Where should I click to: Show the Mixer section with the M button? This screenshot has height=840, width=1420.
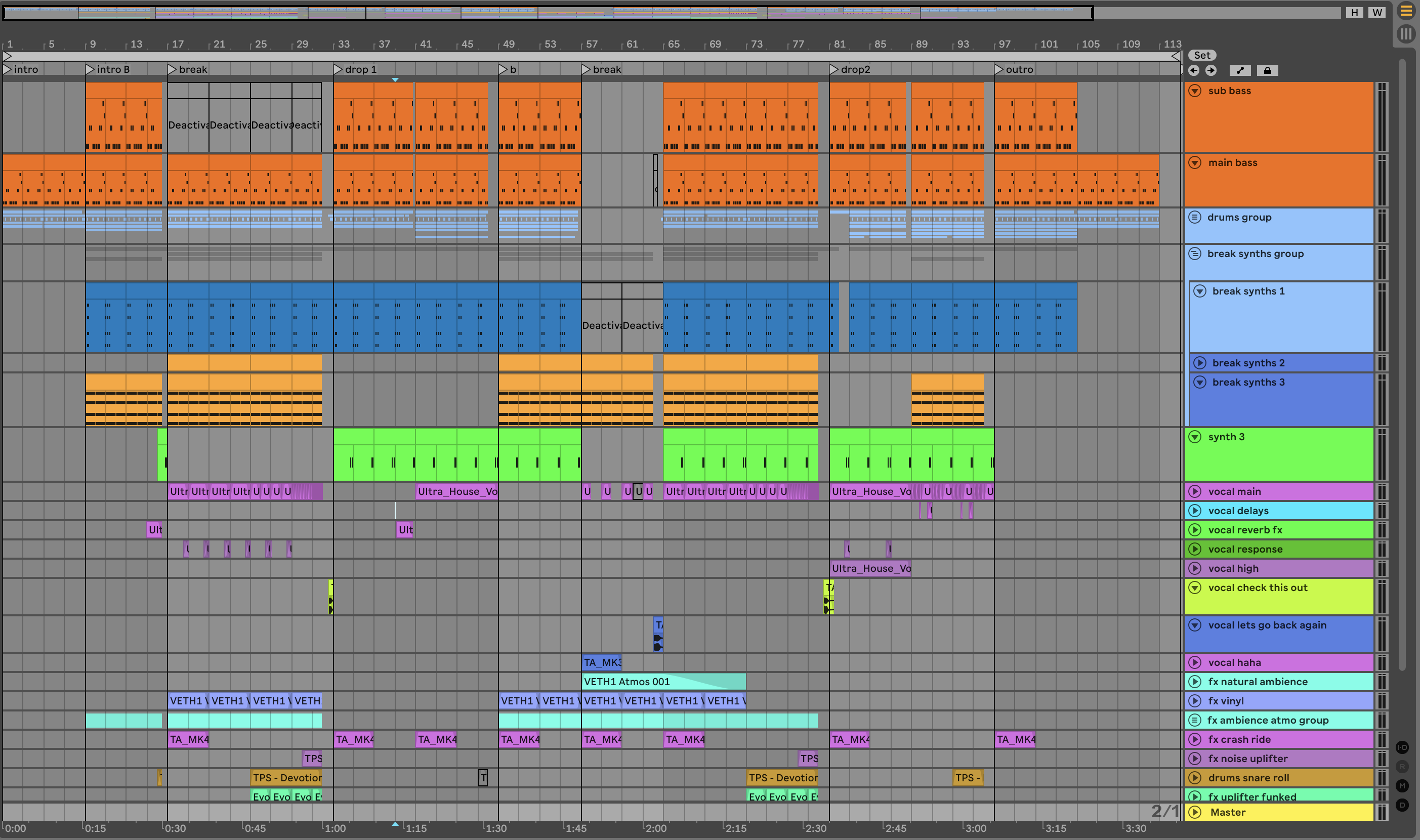click(1402, 786)
